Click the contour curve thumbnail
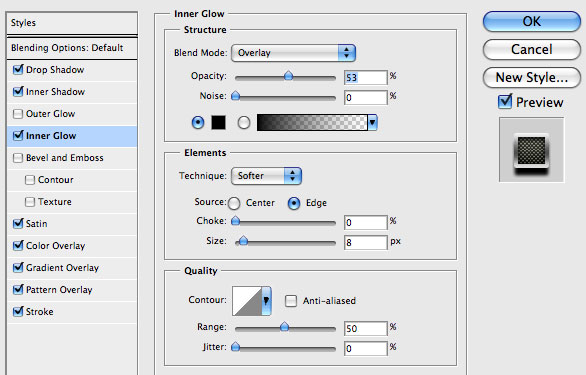The height and width of the screenshot is (375, 586). click(247, 301)
